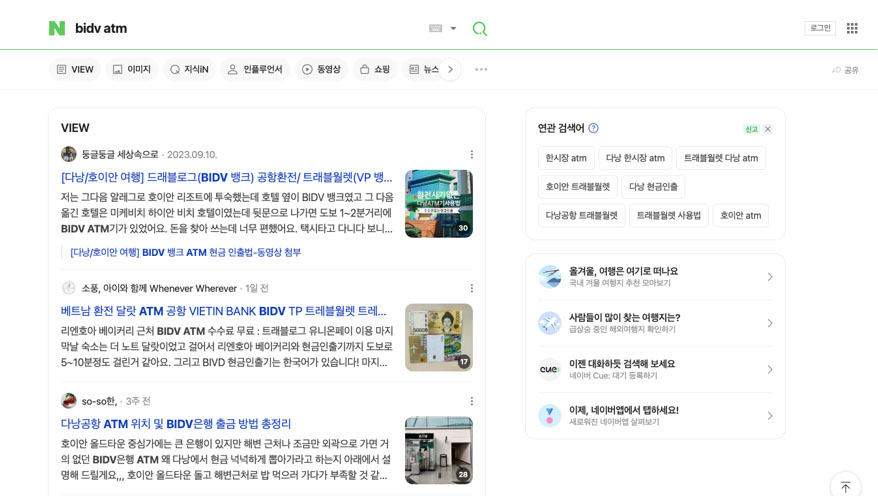Open the apps grid menu icon
878x504 pixels.
pyautogui.click(x=852, y=28)
